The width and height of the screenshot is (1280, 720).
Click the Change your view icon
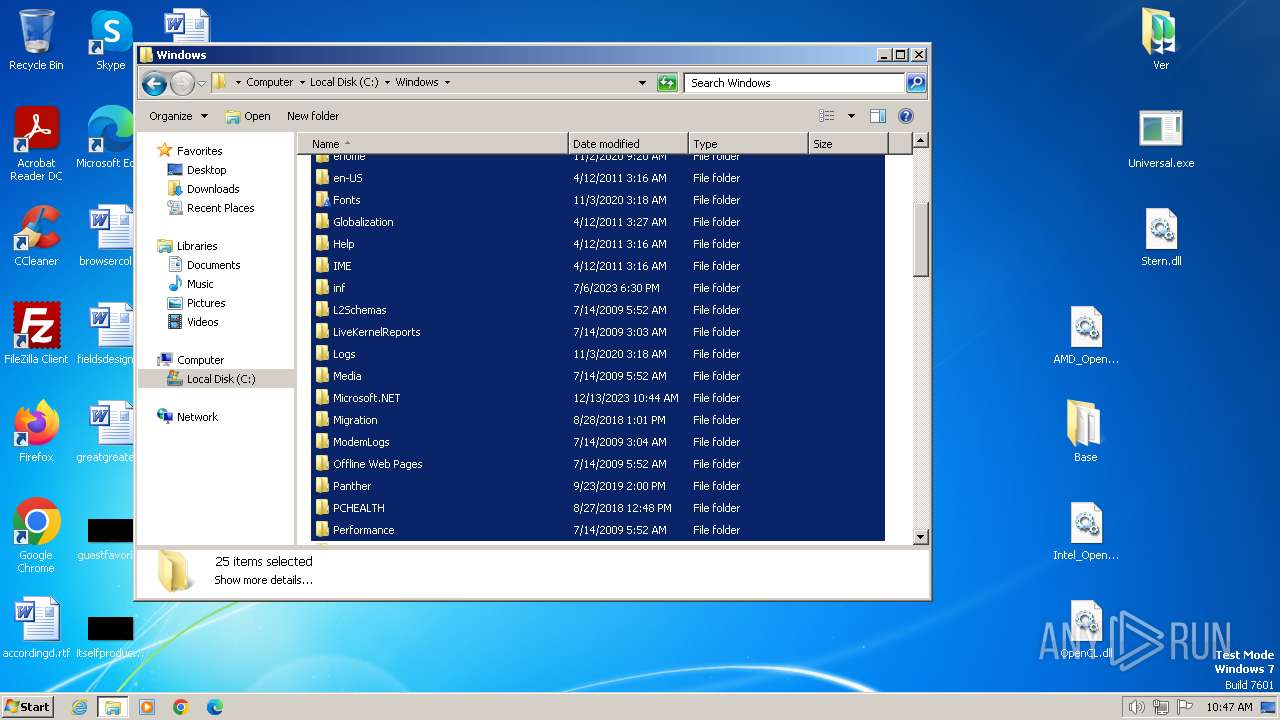click(827, 116)
